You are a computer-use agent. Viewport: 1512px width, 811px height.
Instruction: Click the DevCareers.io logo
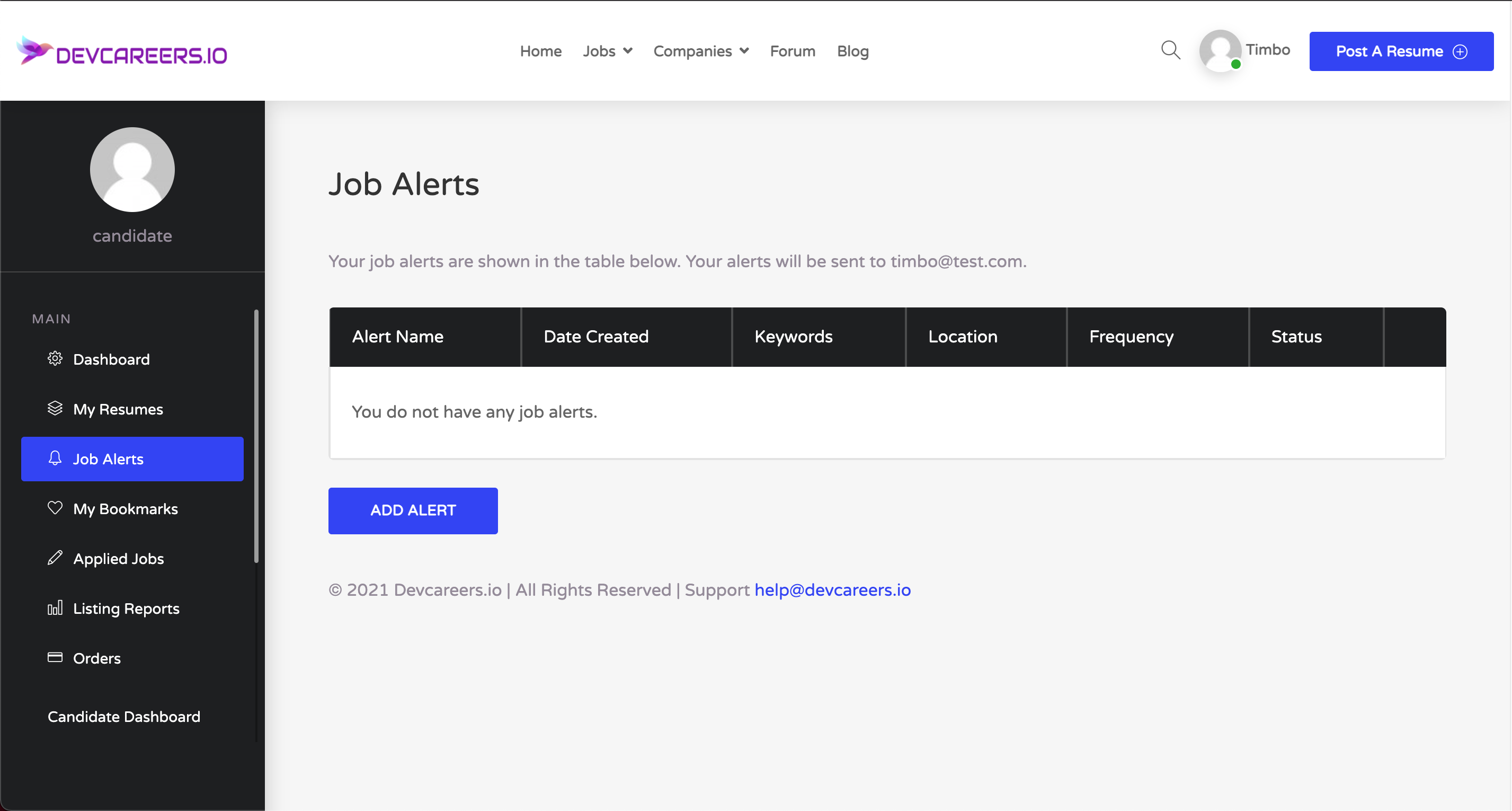(122, 51)
